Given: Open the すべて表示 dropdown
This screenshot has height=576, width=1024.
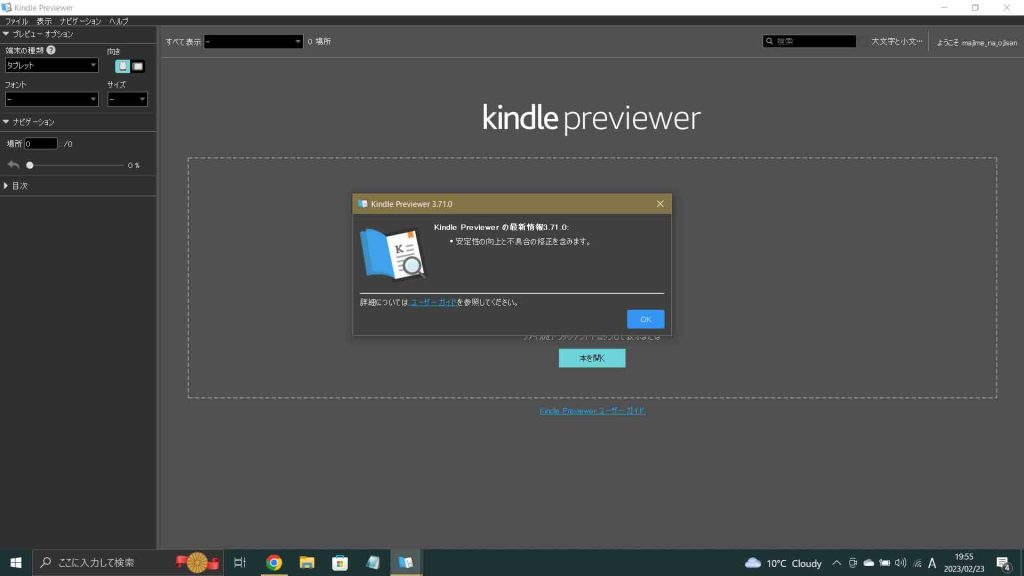Looking at the screenshot, I should (x=253, y=42).
